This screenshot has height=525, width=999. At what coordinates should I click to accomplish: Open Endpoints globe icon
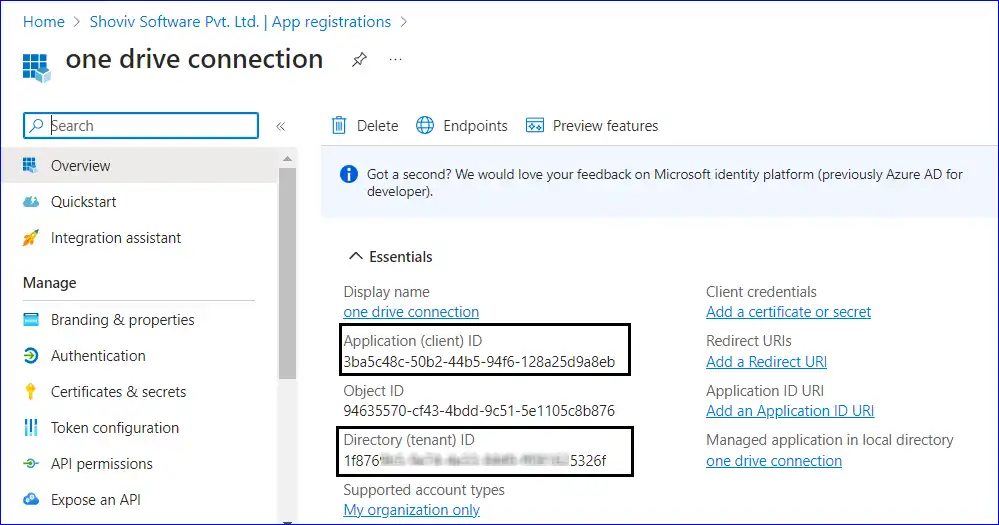pos(425,126)
